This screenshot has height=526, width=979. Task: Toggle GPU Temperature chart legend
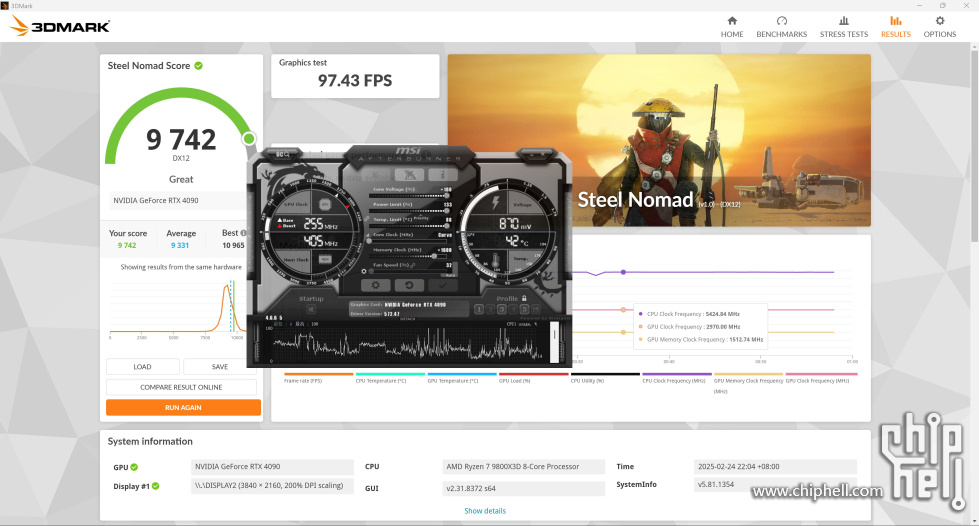click(462, 379)
